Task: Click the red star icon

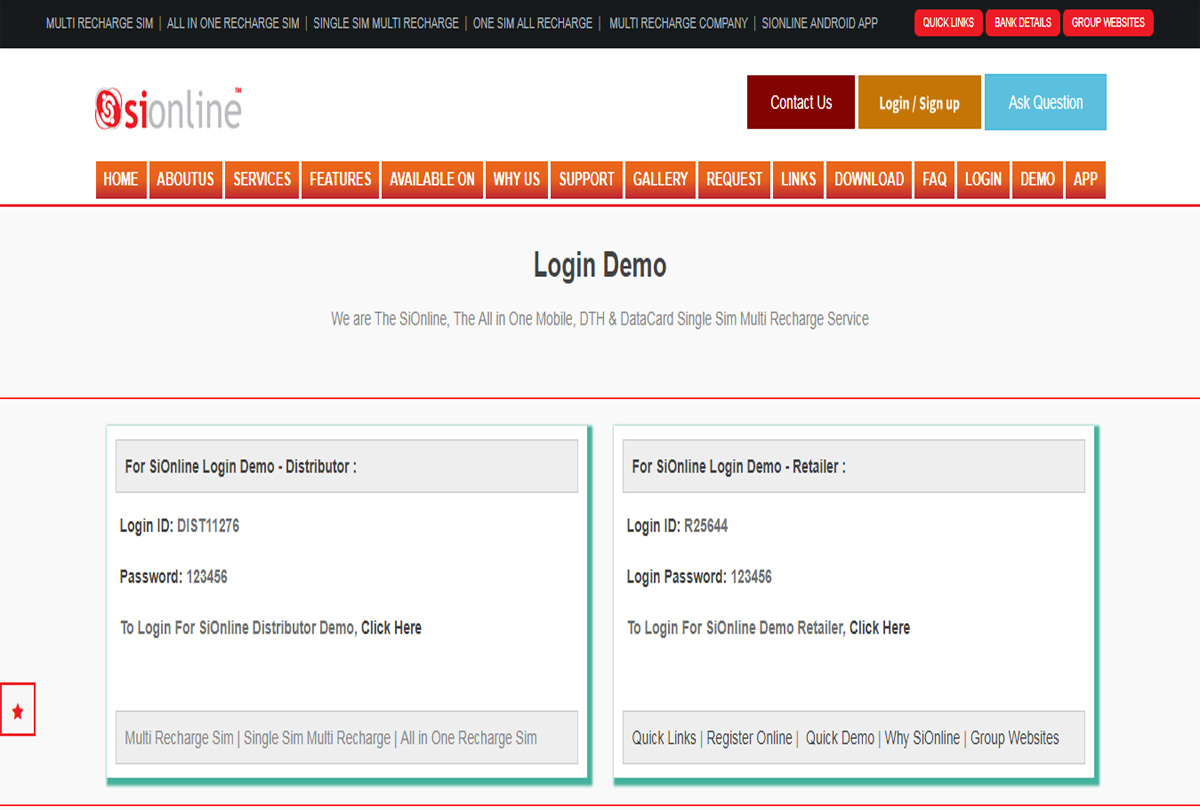Action: coord(18,710)
